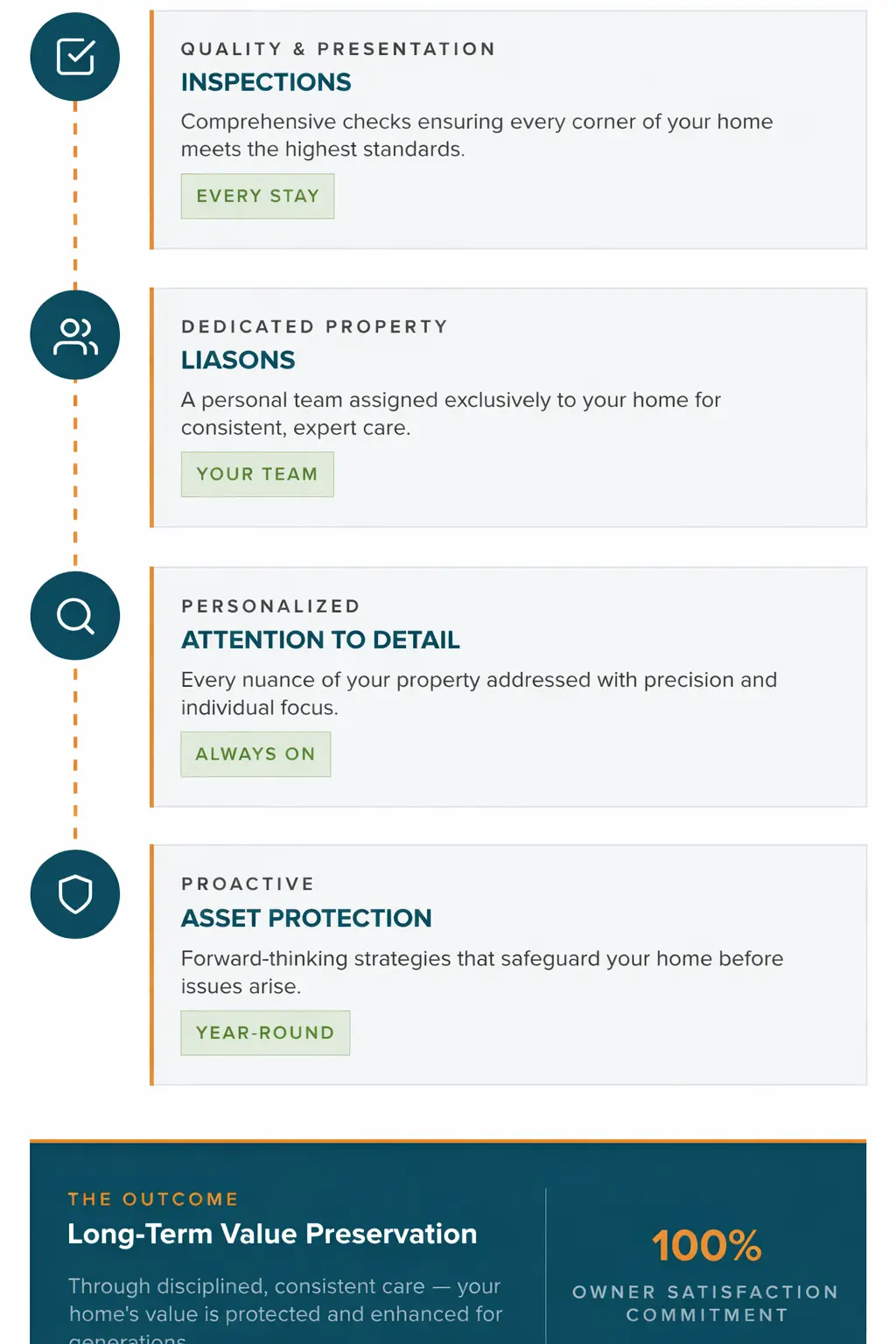Click the Personalized subtitle text
The width and height of the screenshot is (896, 1344).
pos(270,606)
